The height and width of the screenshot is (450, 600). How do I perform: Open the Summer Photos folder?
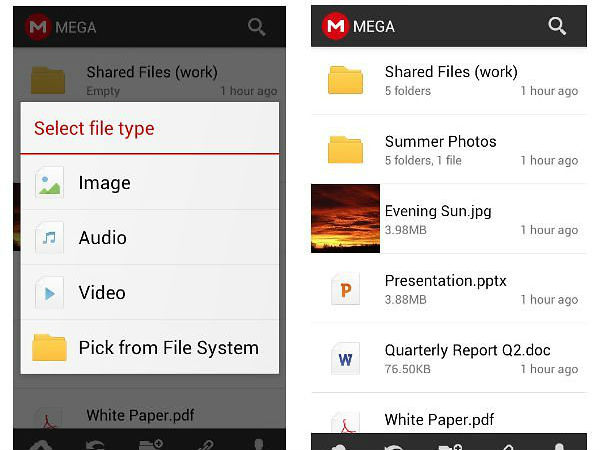tap(450, 150)
